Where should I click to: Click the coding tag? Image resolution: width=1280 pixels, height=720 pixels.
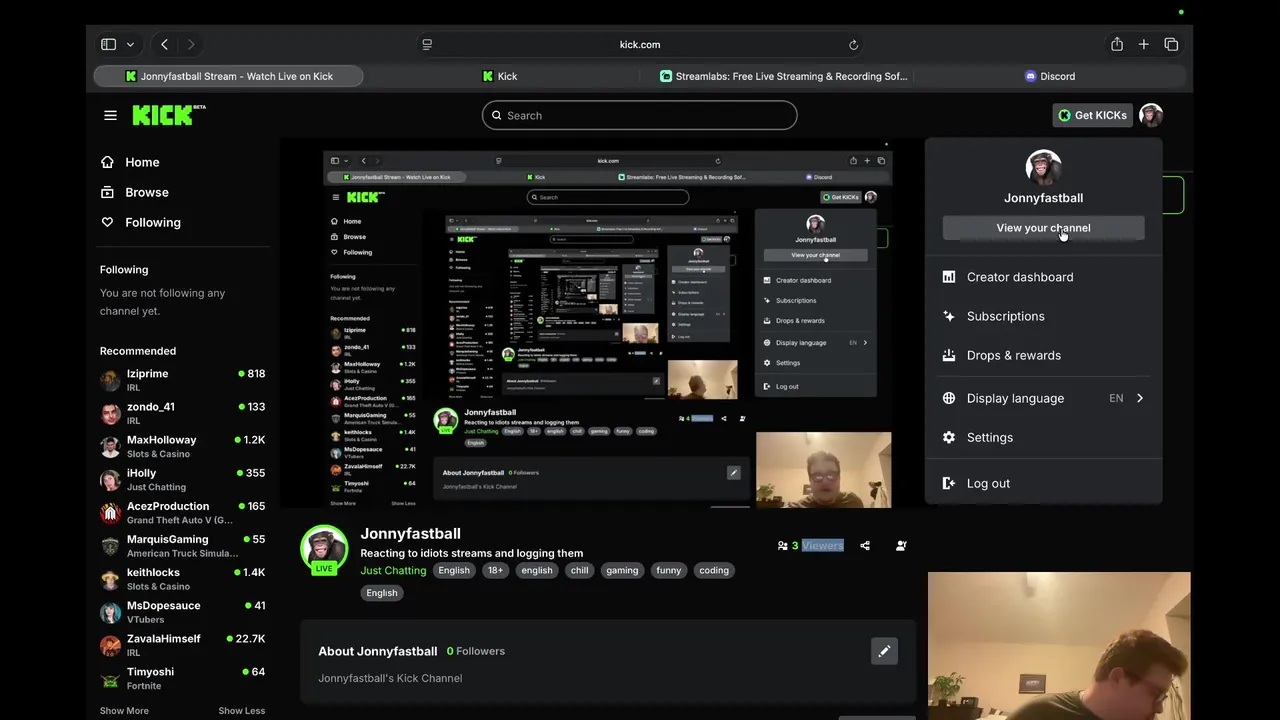pos(714,570)
